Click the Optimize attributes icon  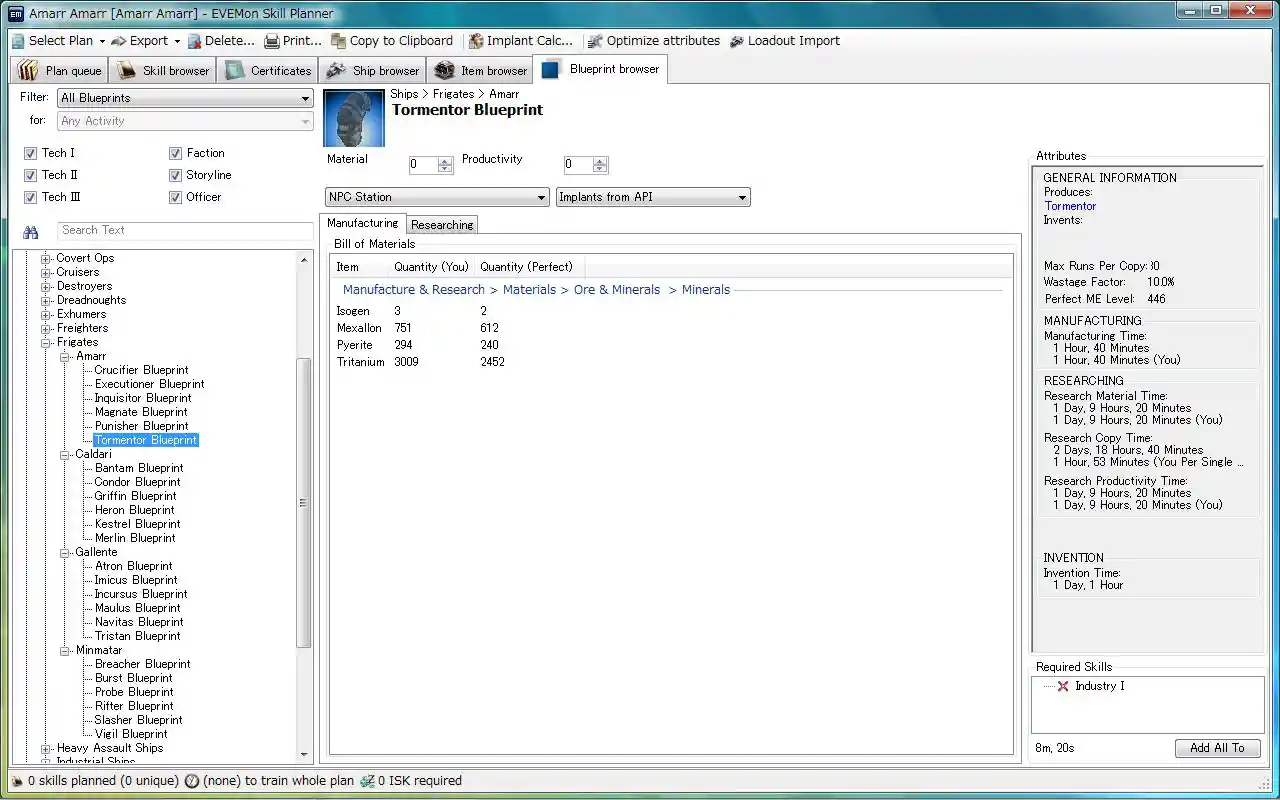pos(595,41)
